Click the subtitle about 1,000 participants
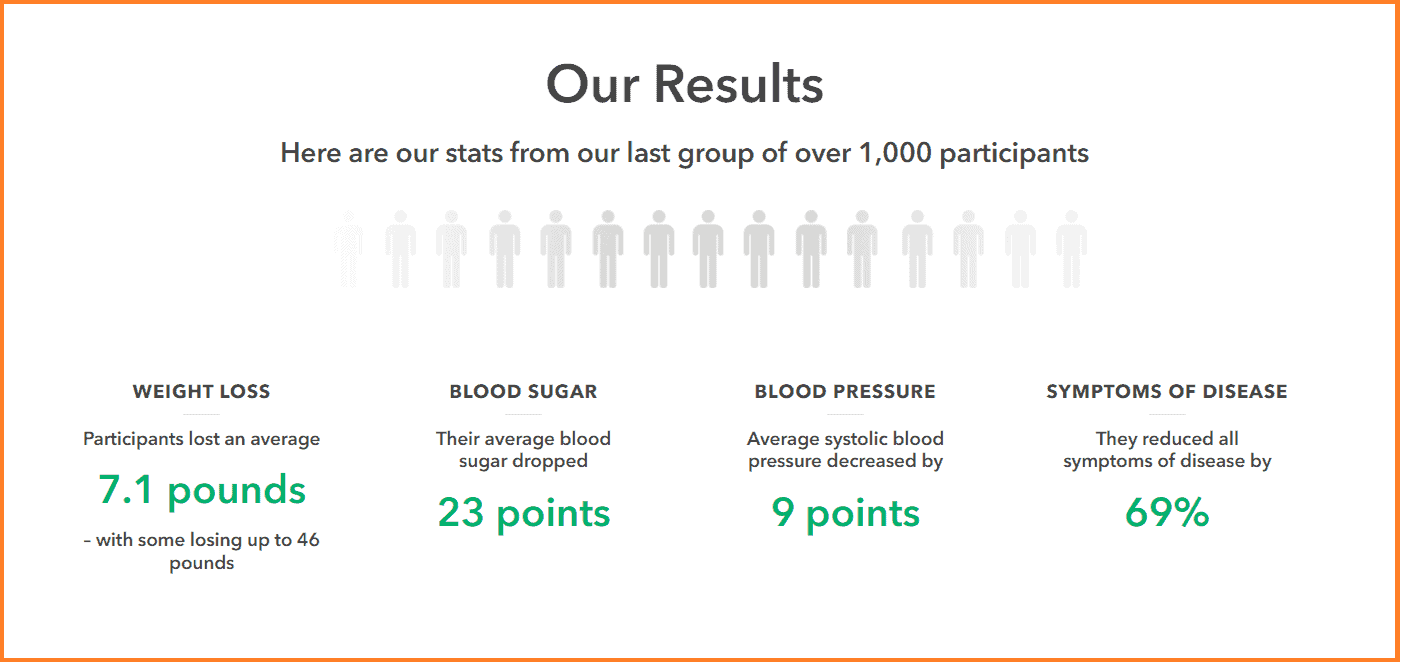 pyautogui.click(x=685, y=153)
